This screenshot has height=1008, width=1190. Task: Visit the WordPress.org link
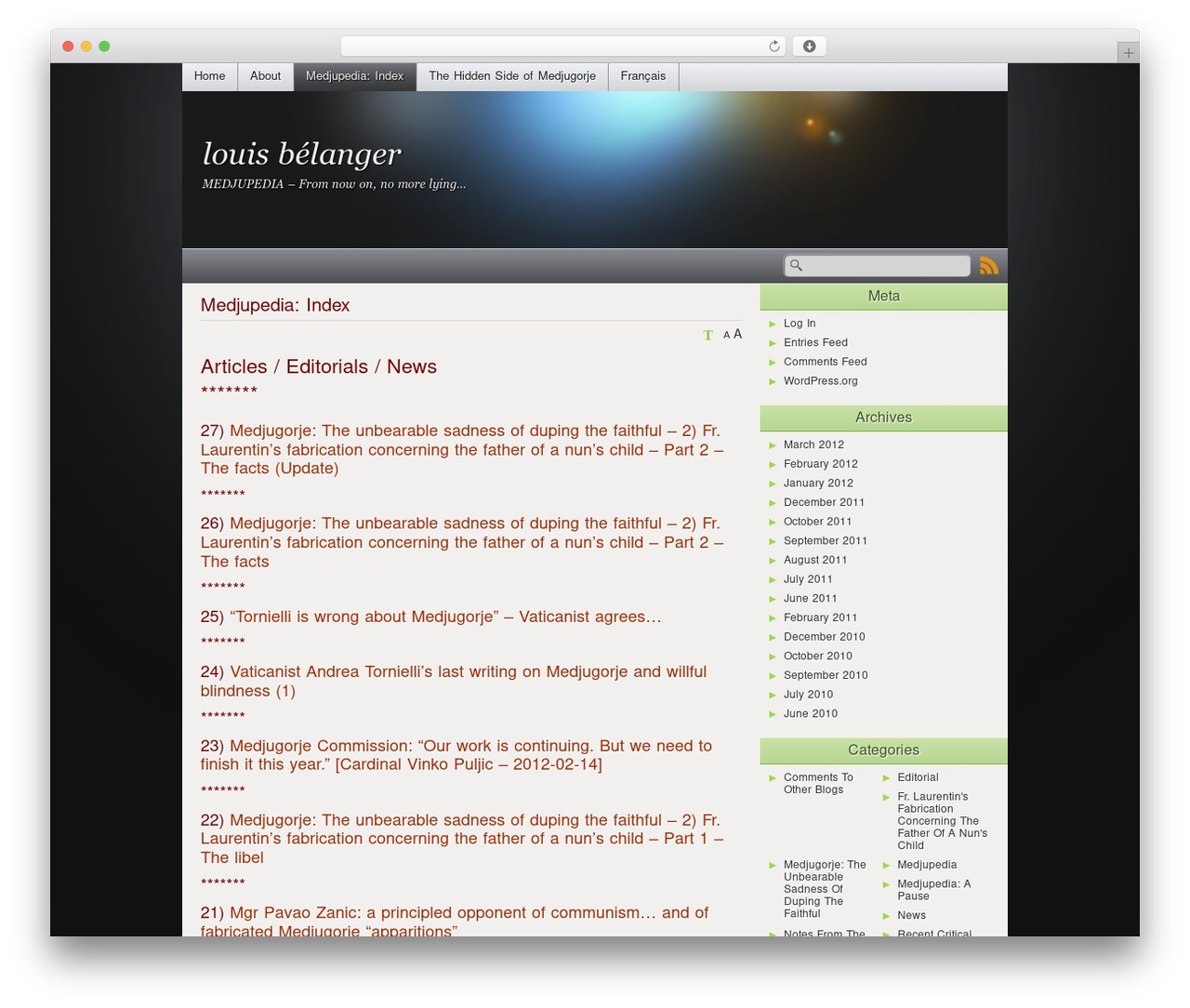point(821,381)
